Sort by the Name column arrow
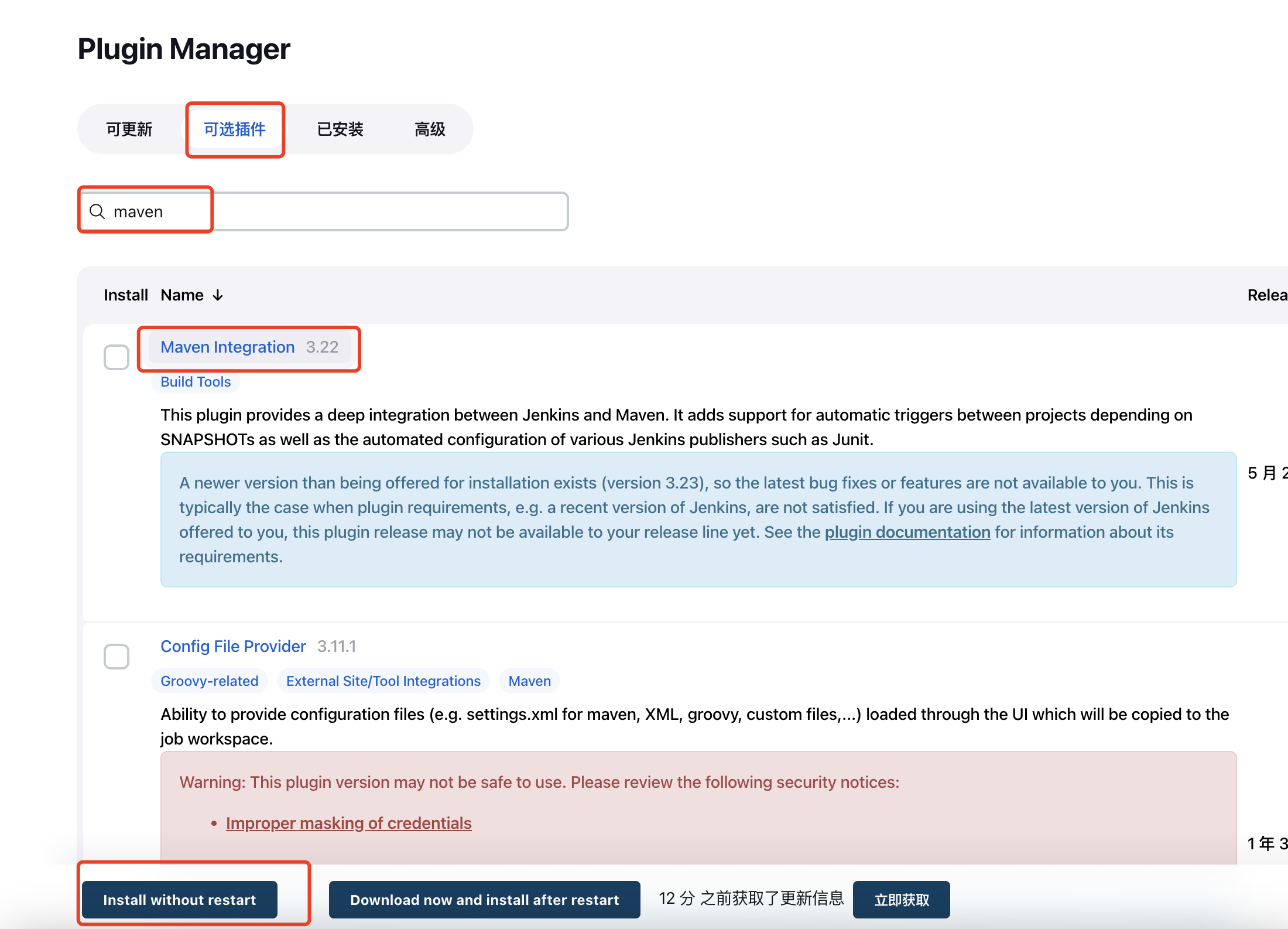 218,295
